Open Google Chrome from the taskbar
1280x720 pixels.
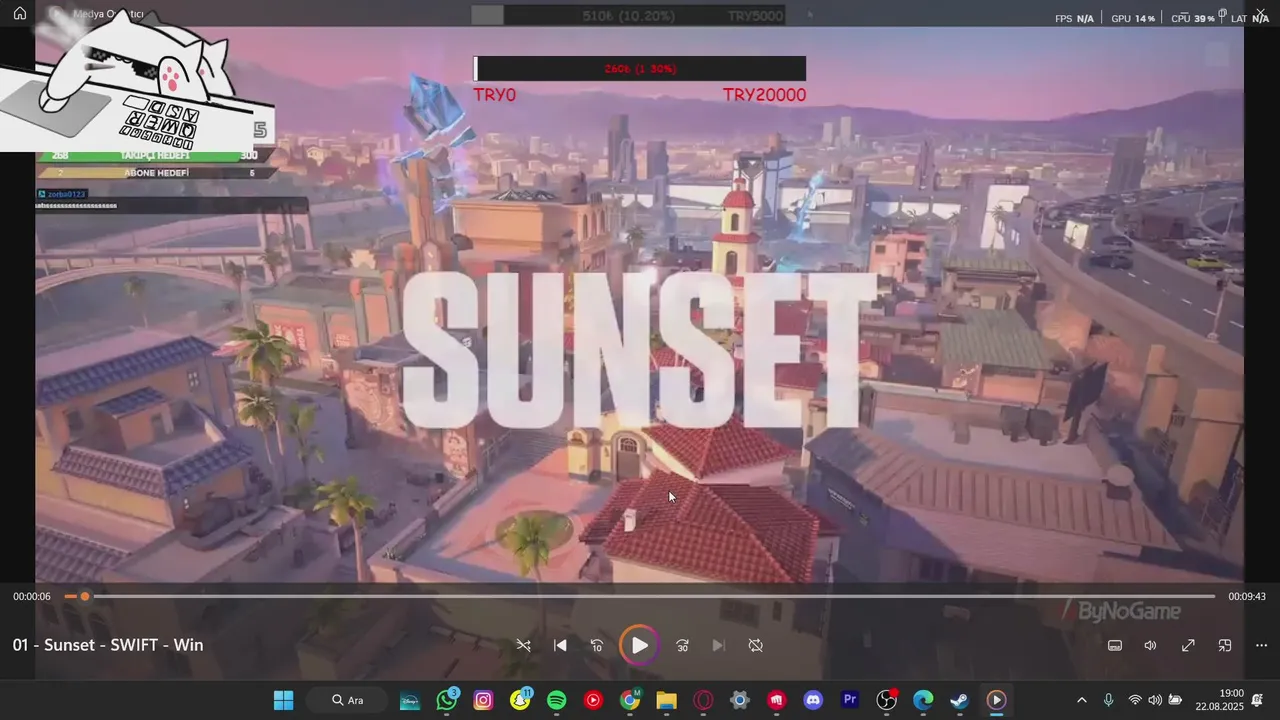point(630,700)
